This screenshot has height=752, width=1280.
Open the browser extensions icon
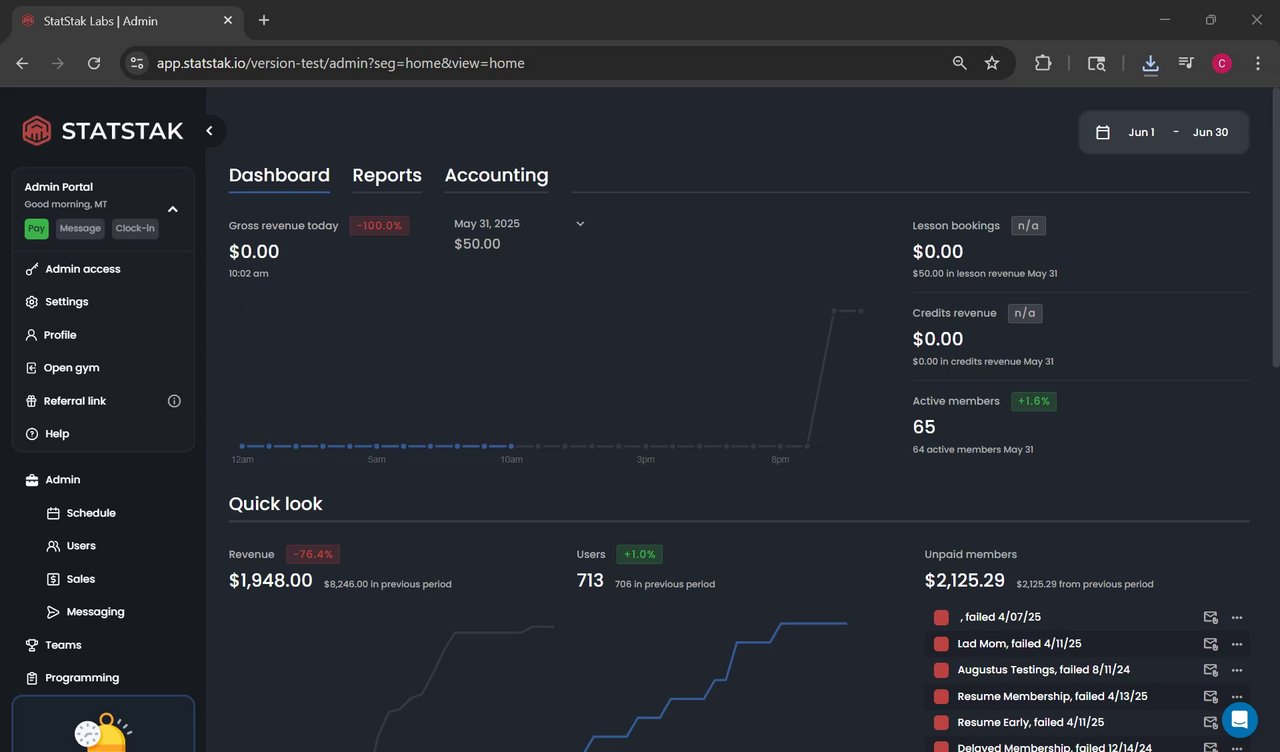click(x=1043, y=63)
